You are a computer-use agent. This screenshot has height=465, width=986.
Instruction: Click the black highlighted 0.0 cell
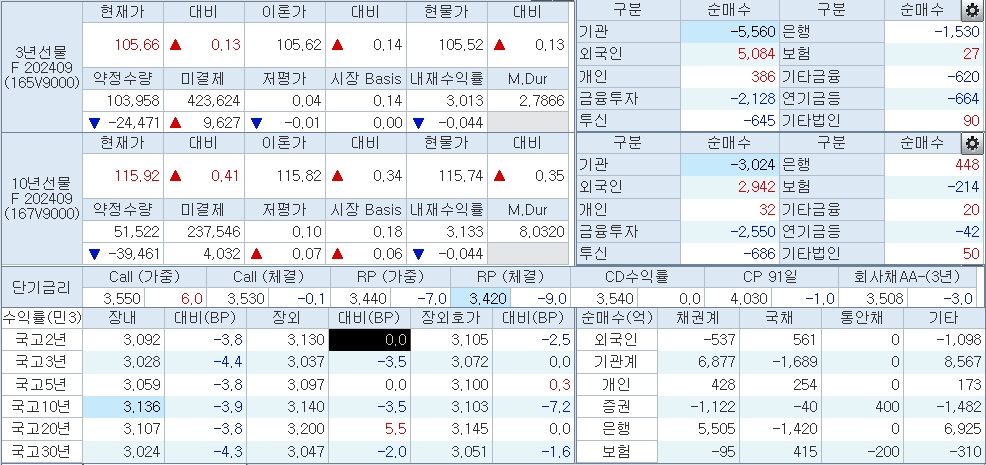(x=368, y=340)
